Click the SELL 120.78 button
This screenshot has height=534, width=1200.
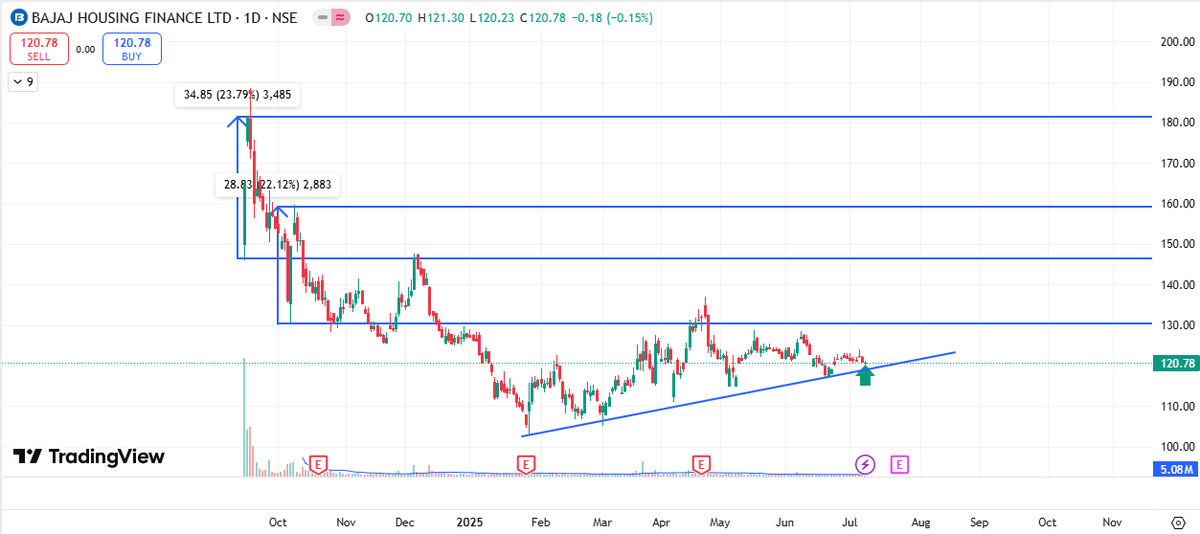[39, 48]
